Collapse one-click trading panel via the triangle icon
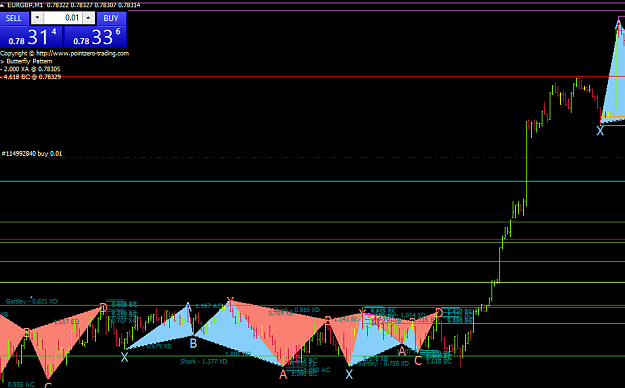 pyautogui.click(x=2, y=5)
